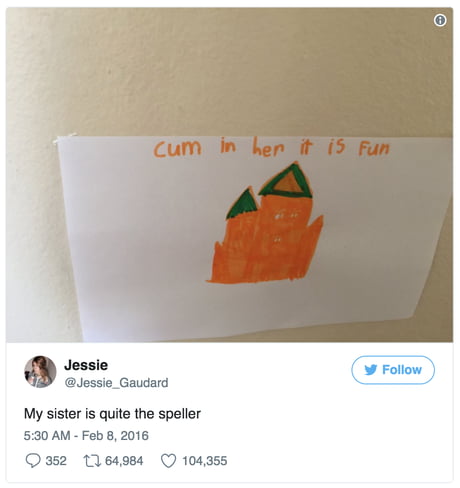Image resolution: width=460 pixels, height=488 pixels.
Task: Click the Feb 8, 2016 date
Action: click(x=115, y=436)
